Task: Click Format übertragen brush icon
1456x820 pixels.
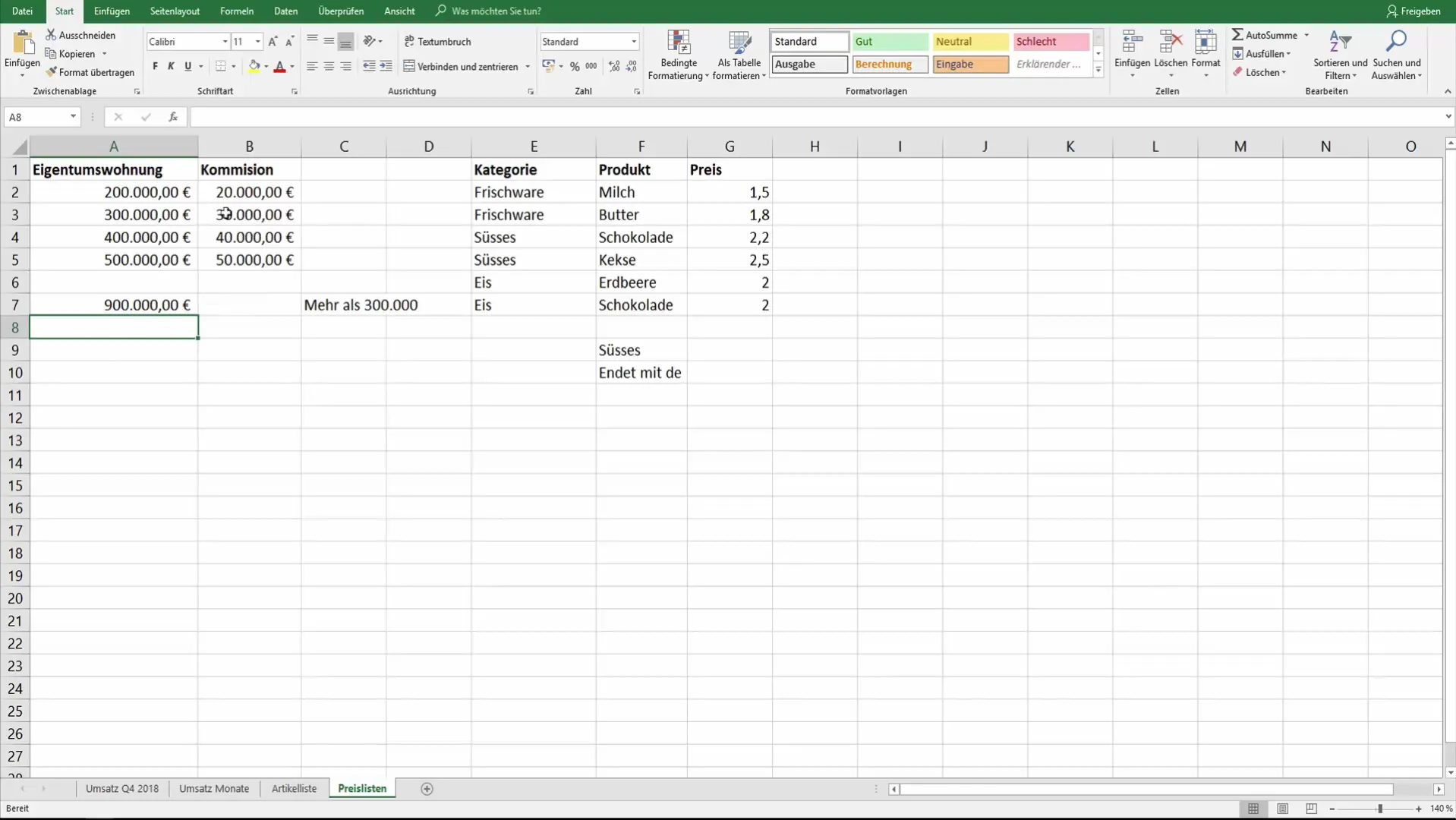Action: click(x=51, y=72)
